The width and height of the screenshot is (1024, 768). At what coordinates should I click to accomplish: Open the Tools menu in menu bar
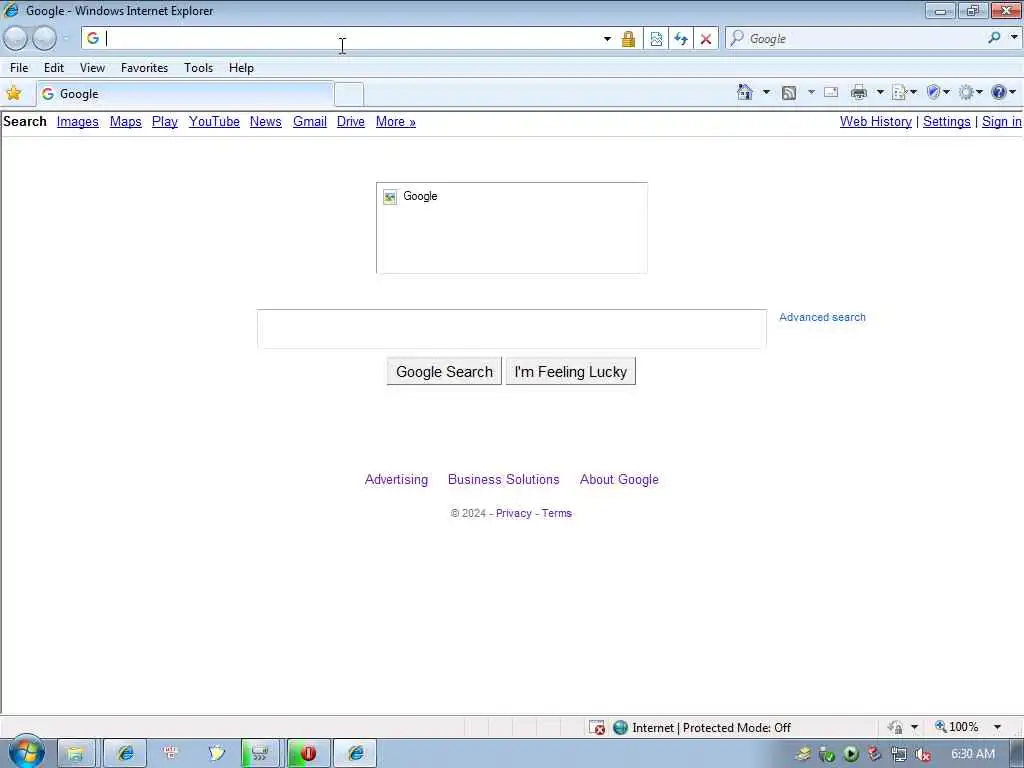point(199,68)
